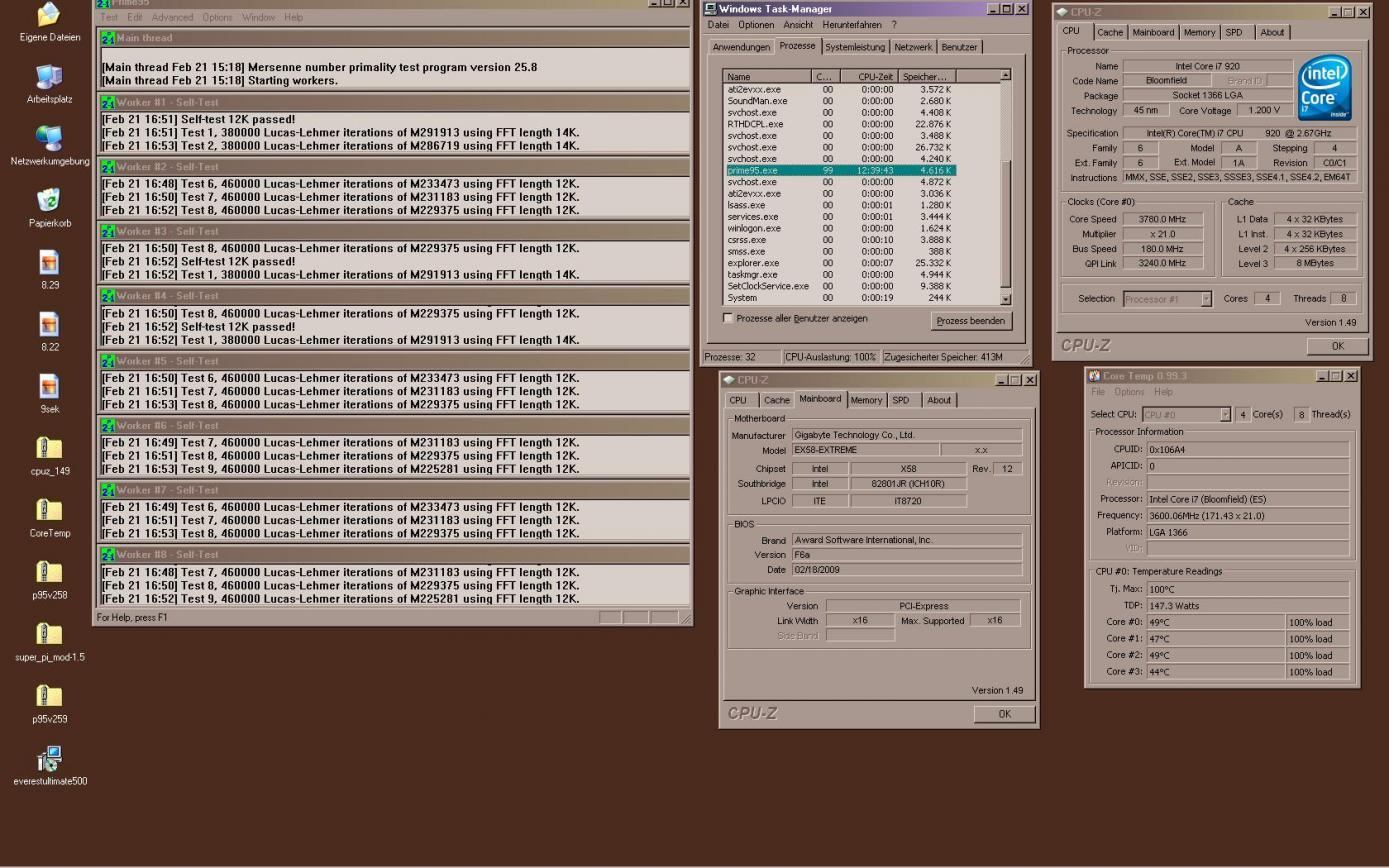Open the Options menu in Prime95
The width and height of the screenshot is (1389, 868).
tap(217, 17)
